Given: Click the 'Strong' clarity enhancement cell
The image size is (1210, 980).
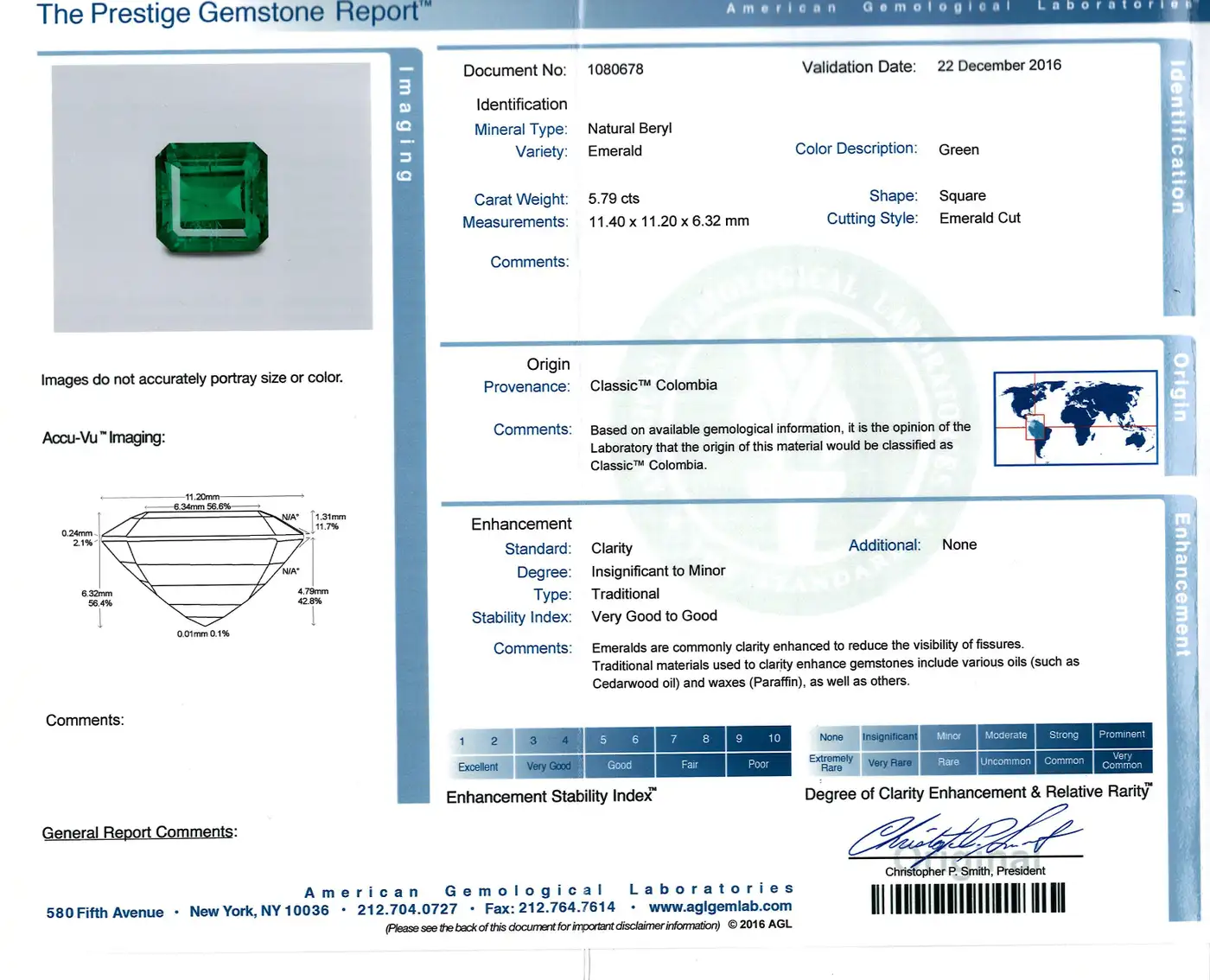Looking at the screenshot, I should [x=1064, y=735].
